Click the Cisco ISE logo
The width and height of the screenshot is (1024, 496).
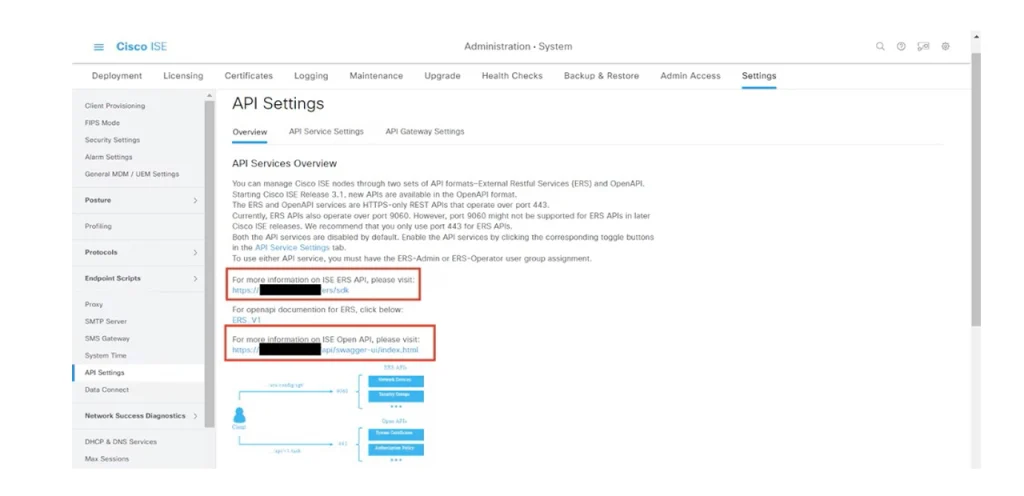[141, 47]
